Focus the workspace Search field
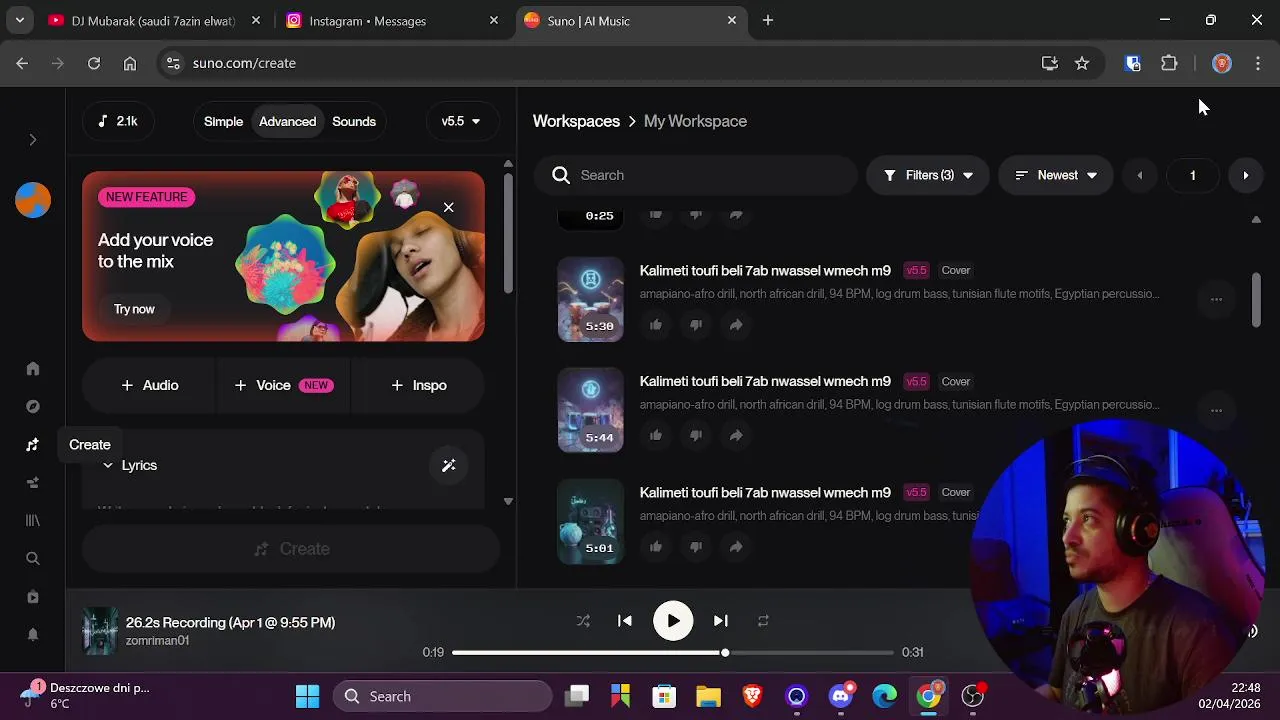The width and height of the screenshot is (1280, 720). click(x=695, y=175)
